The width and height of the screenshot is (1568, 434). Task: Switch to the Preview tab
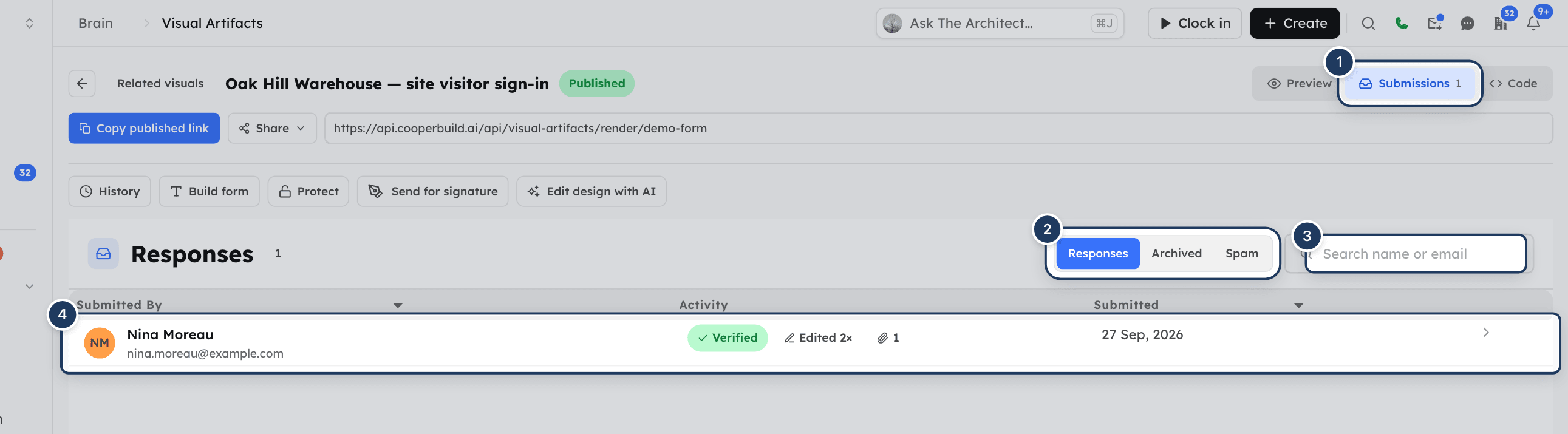tap(1299, 83)
